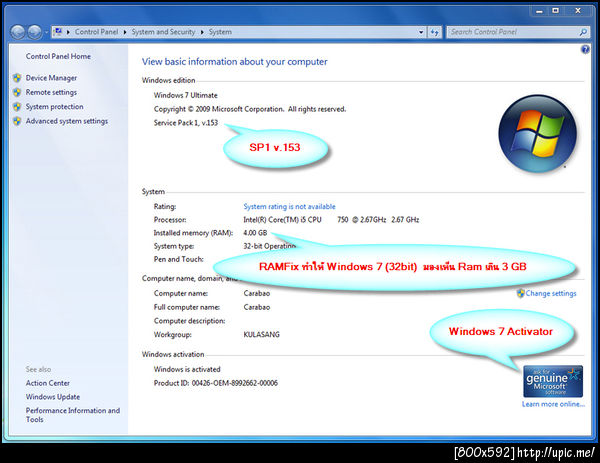Click the Intel(R) Core(TM) i5 CPU processor value
Image resolution: width=600 pixels, height=463 pixels.
click(331, 220)
